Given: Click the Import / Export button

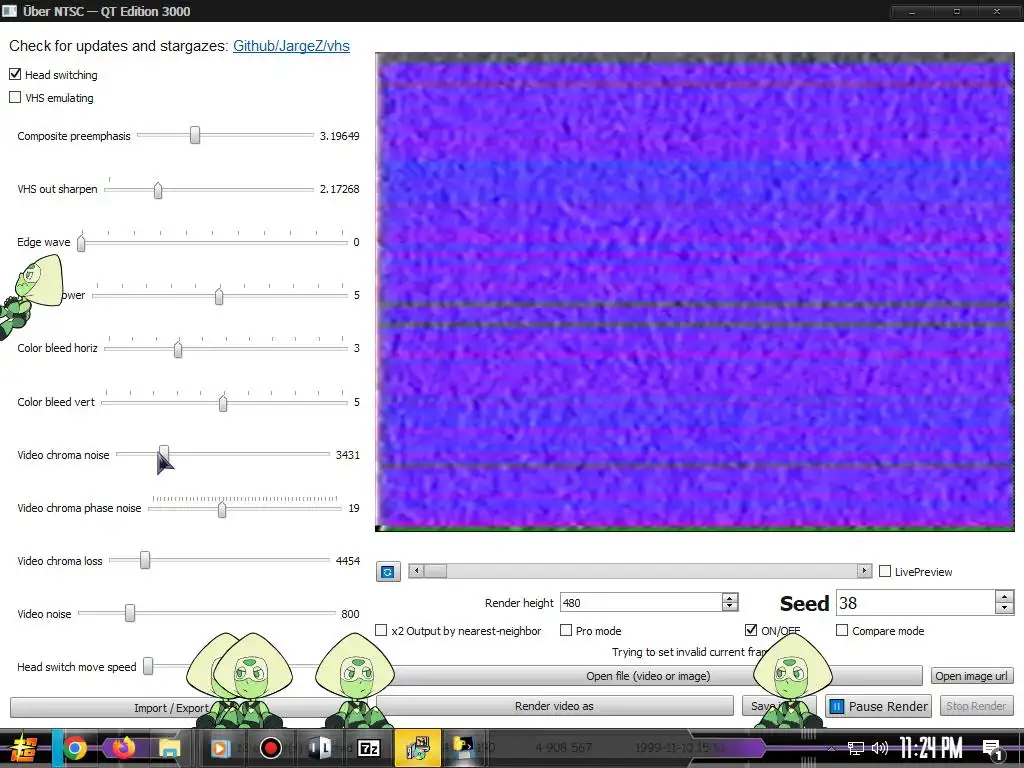Looking at the screenshot, I should tap(171, 708).
